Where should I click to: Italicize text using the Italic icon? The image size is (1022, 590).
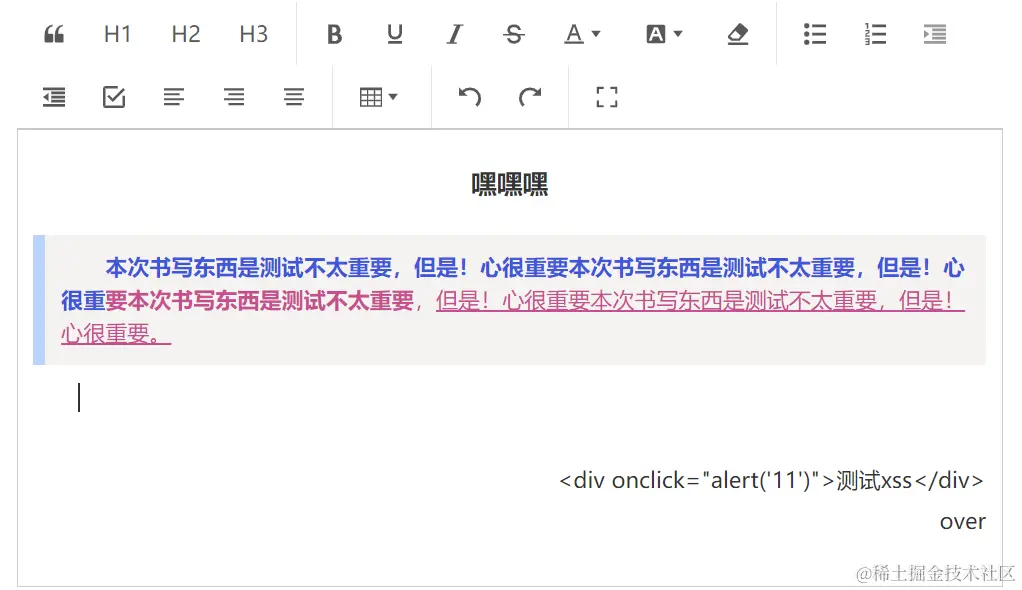[x=454, y=33]
